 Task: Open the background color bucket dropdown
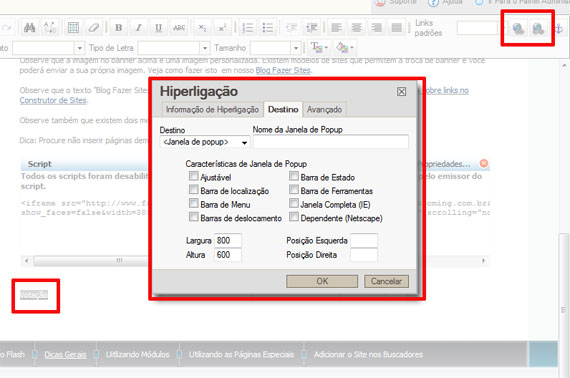(x=345, y=47)
